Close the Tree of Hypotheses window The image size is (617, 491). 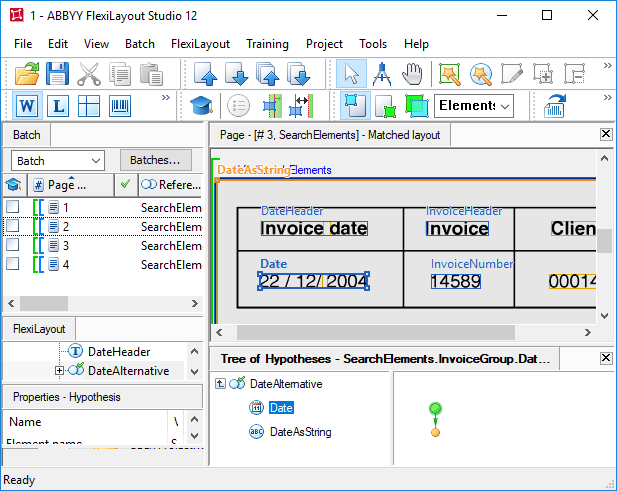[606, 358]
